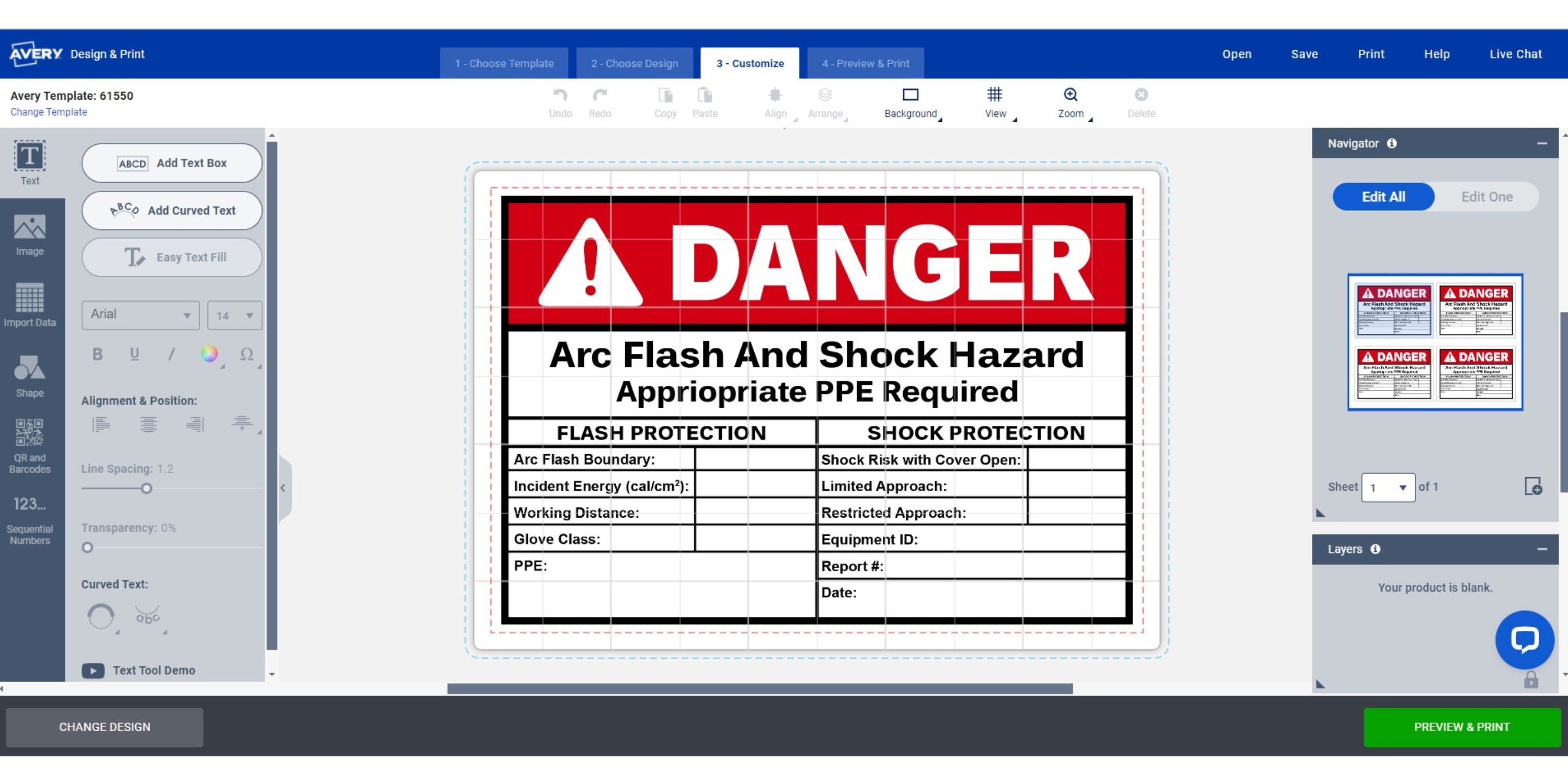Open the View grid dropdown
Screen dimensions: 1568x784
996,103
